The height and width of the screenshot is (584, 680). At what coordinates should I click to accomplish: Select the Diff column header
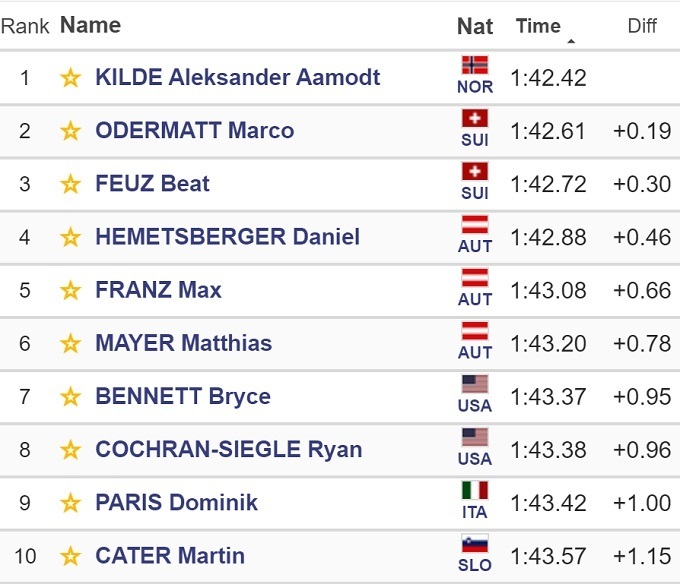click(x=642, y=26)
